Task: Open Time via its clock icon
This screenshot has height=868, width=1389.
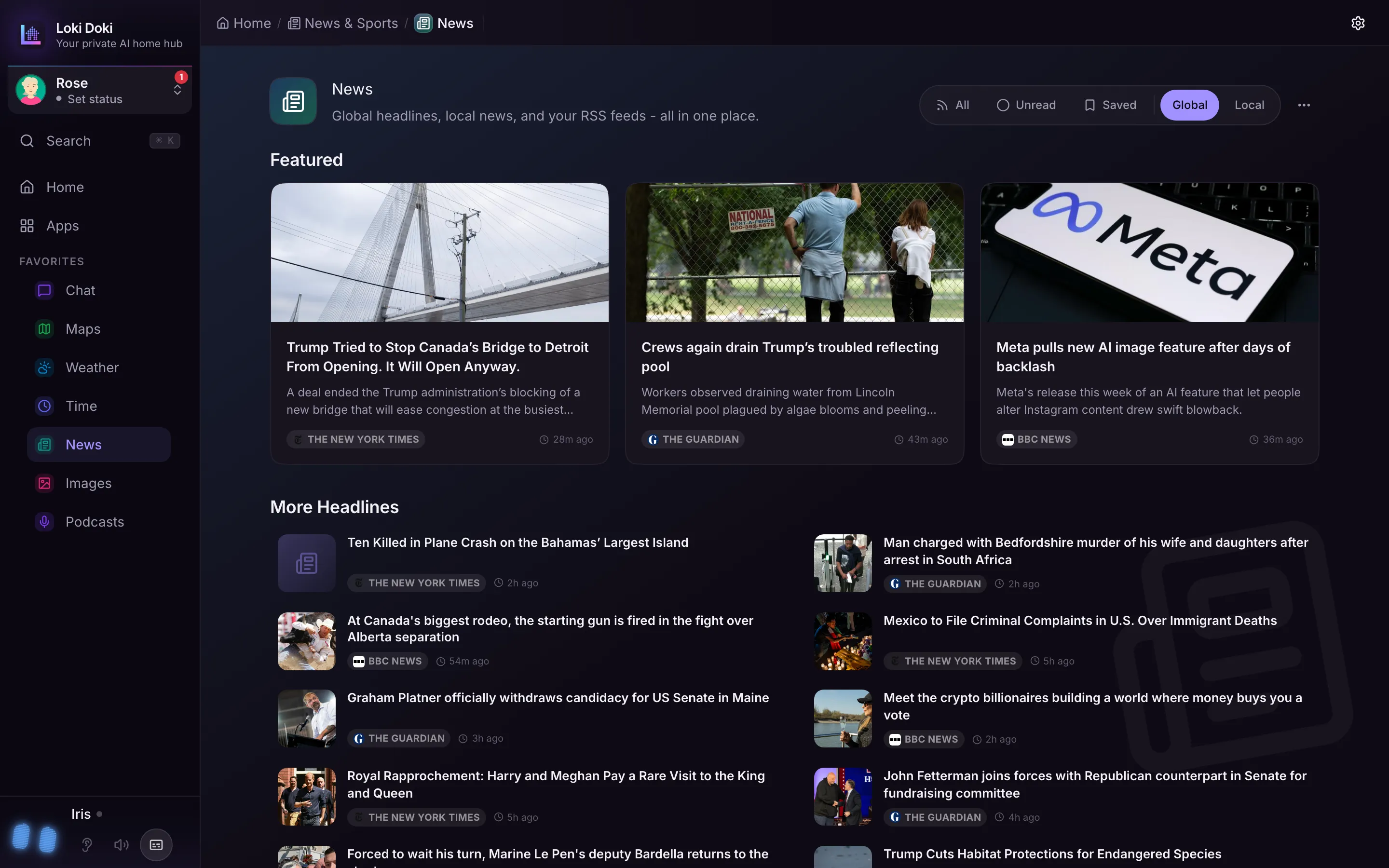Action: (x=44, y=406)
